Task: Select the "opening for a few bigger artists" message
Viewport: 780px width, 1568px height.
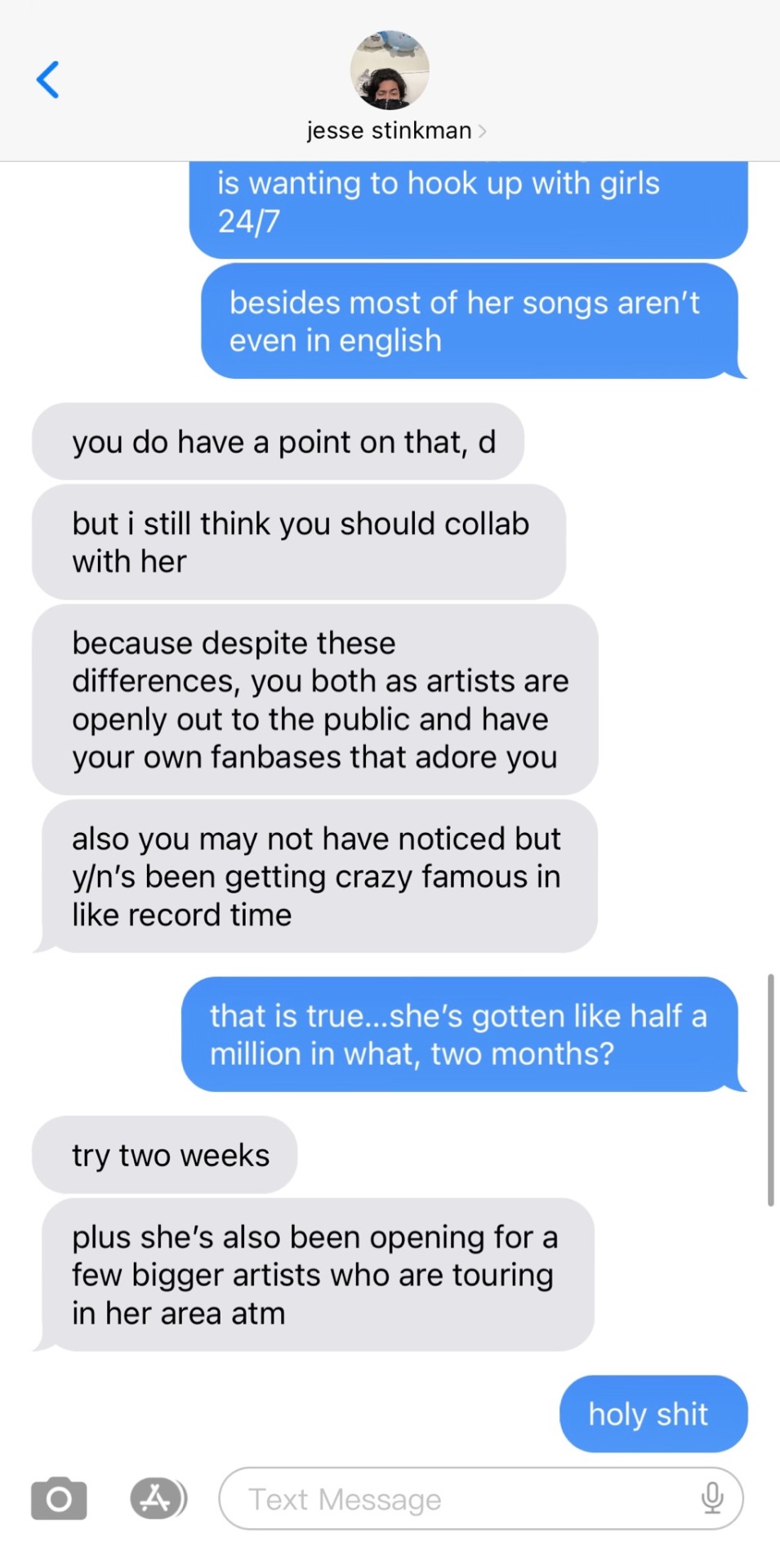Action: point(314,1275)
